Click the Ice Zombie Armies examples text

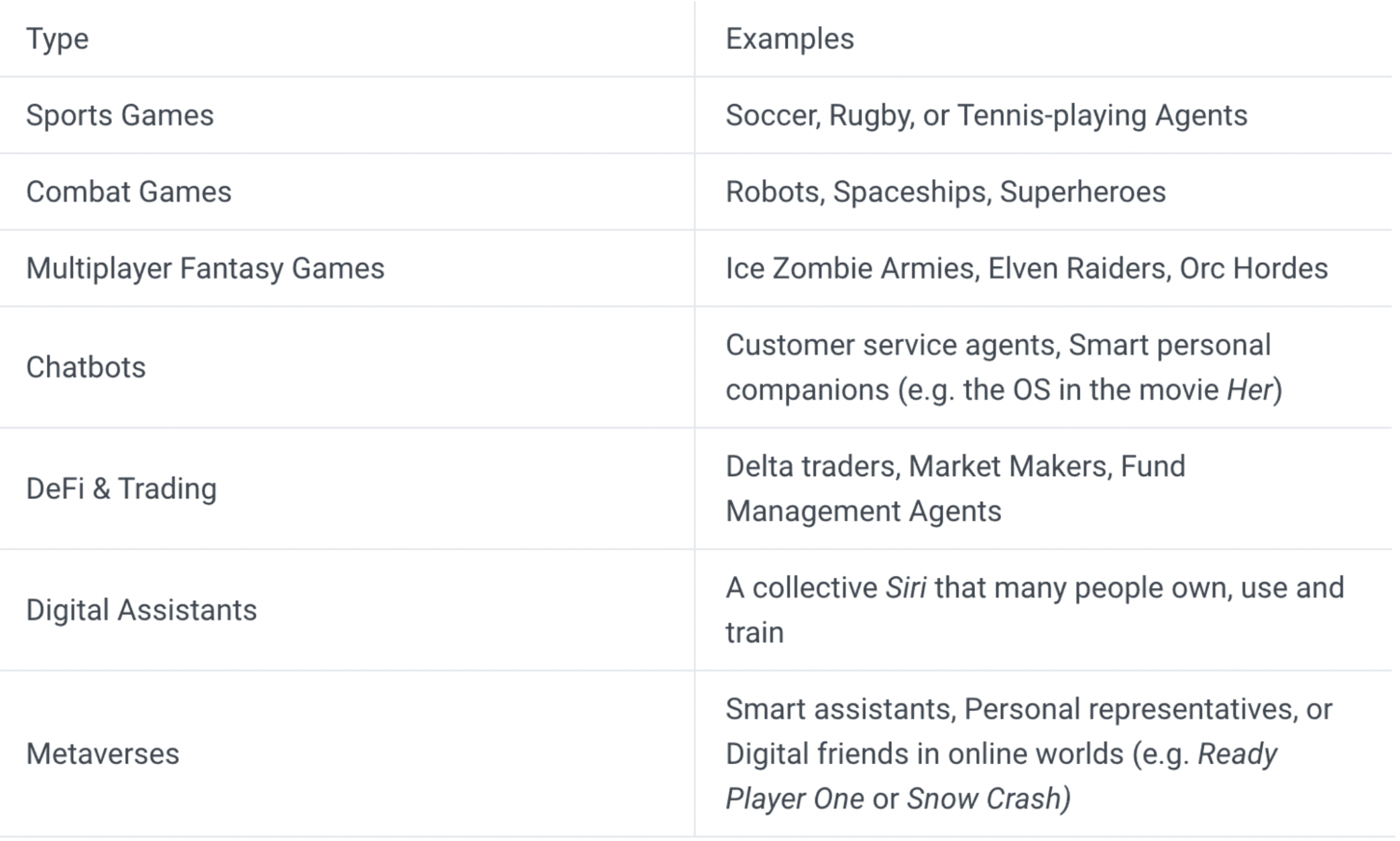click(x=1027, y=268)
